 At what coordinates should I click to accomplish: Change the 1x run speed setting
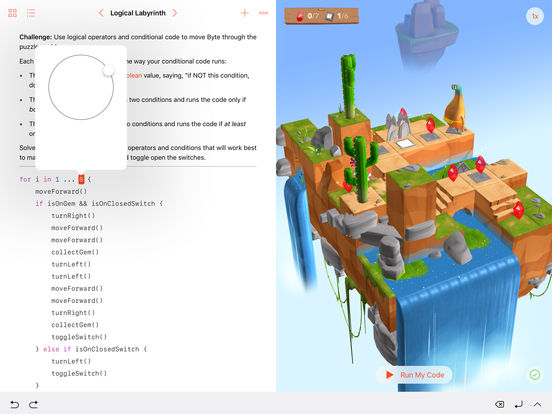click(535, 16)
